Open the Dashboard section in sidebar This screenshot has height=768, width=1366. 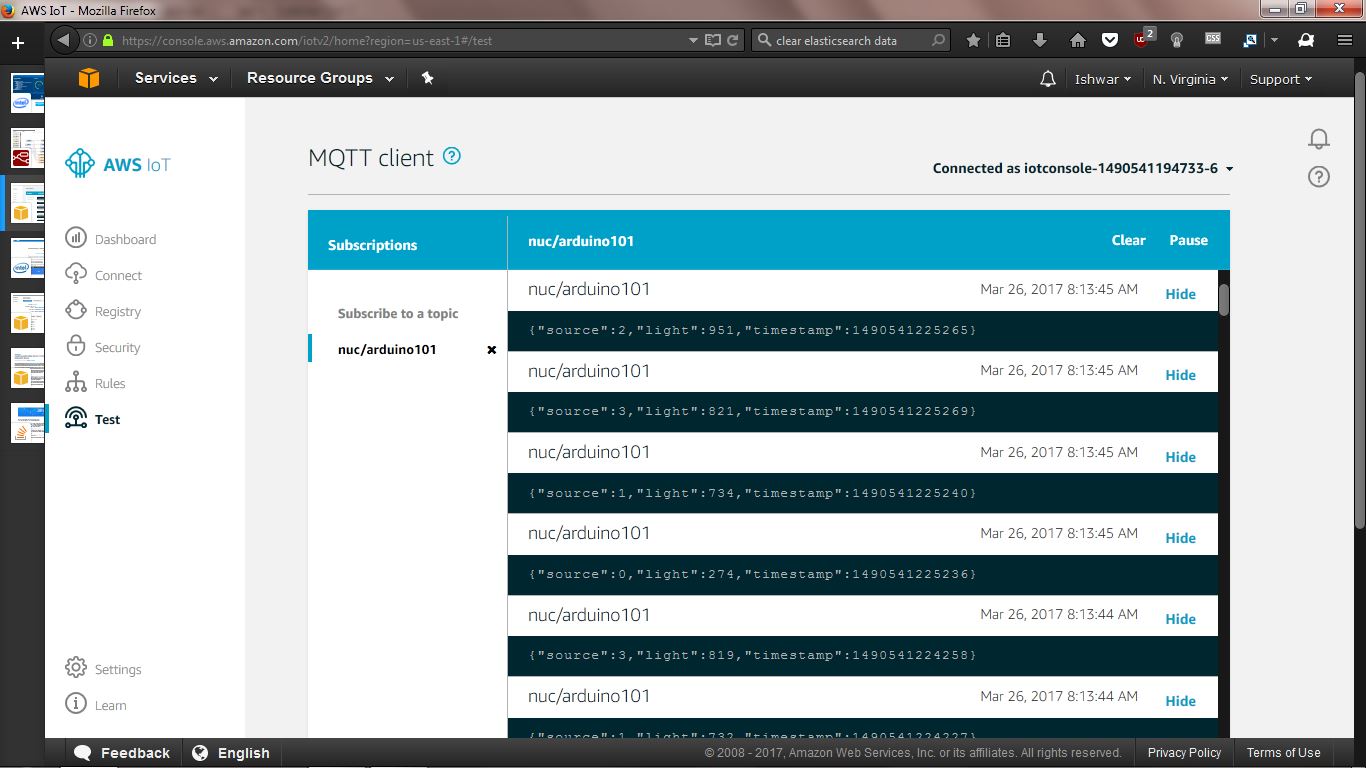coord(111,239)
